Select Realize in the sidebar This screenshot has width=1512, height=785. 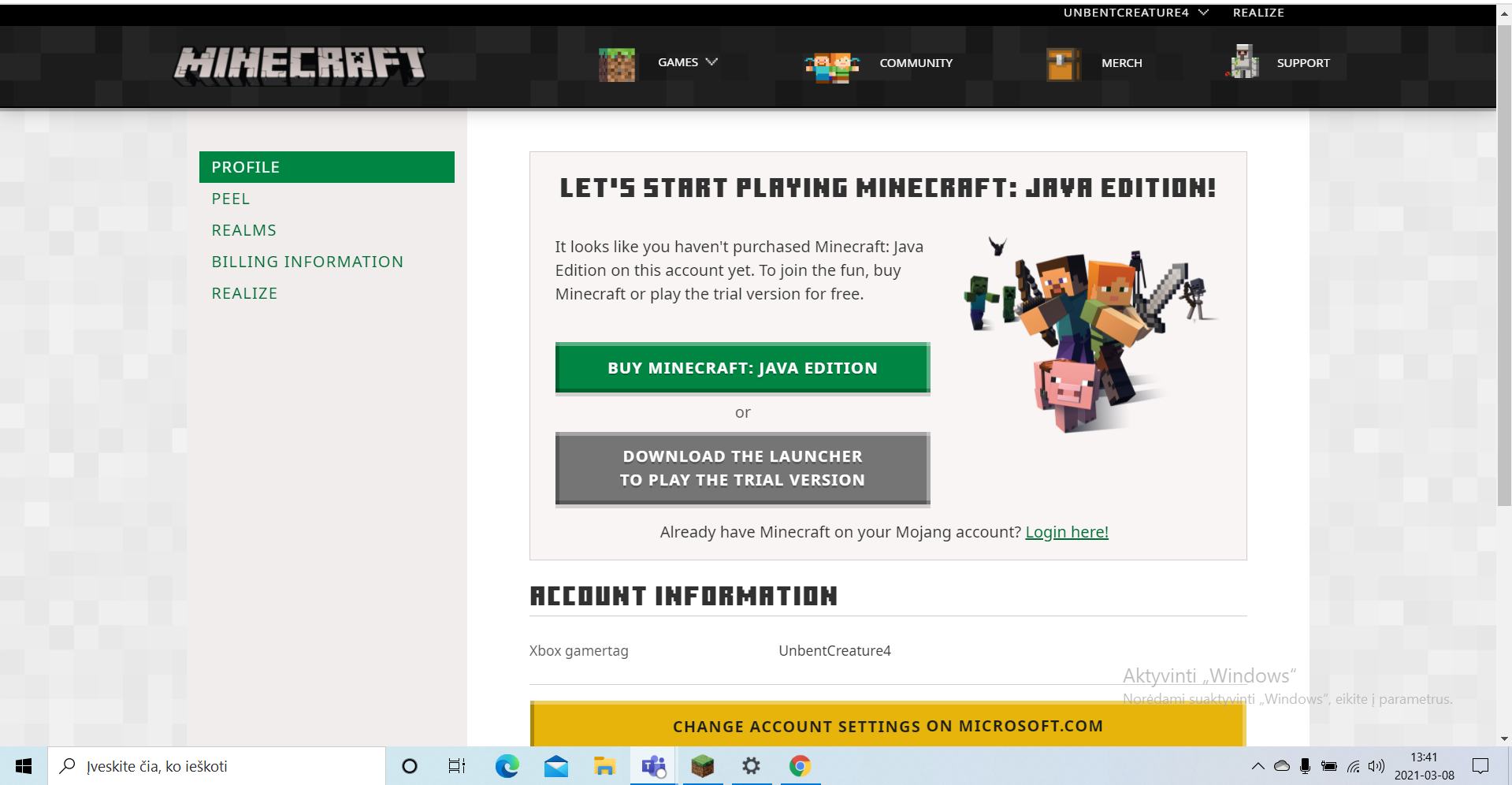pos(244,293)
